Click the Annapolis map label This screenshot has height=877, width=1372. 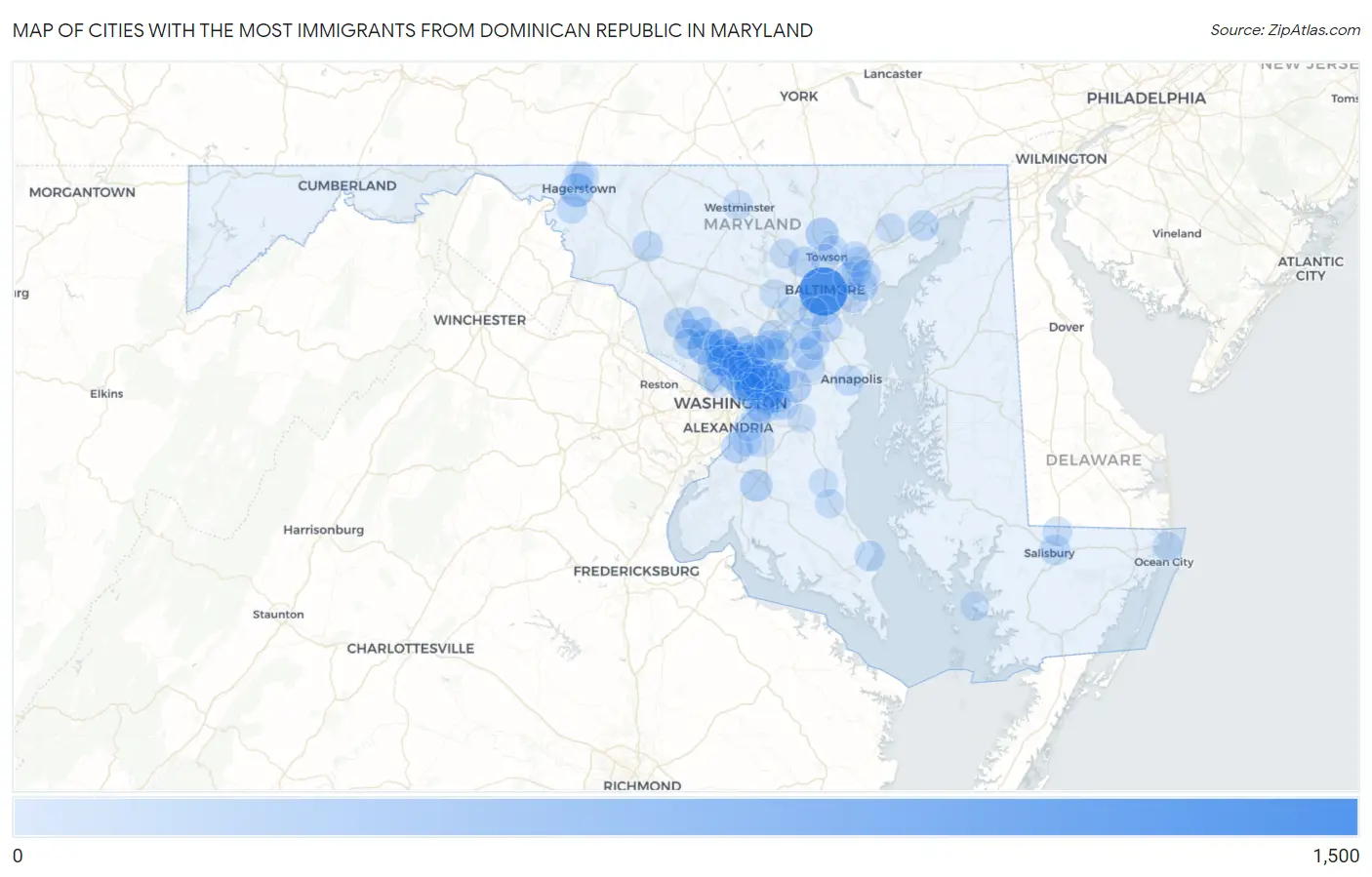tap(851, 379)
